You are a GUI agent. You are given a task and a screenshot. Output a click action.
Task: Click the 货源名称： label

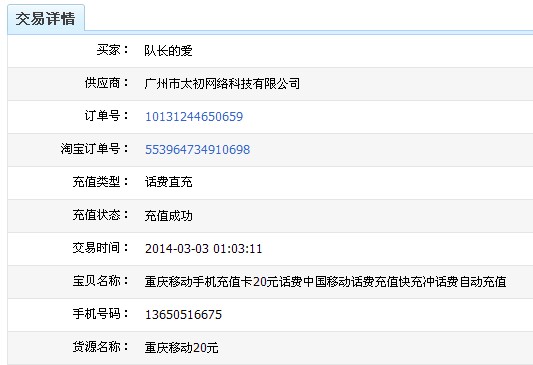pyautogui.click(x=101, y=347)
